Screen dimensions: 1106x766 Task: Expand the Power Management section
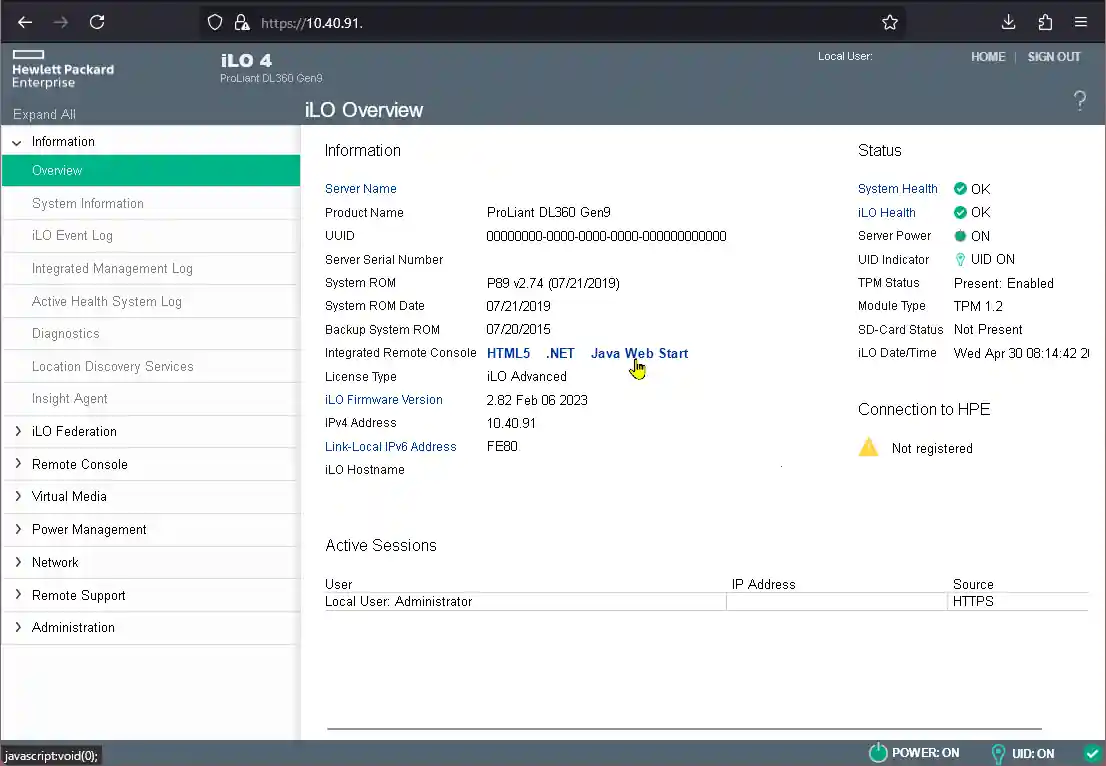[x=18, y=529]
